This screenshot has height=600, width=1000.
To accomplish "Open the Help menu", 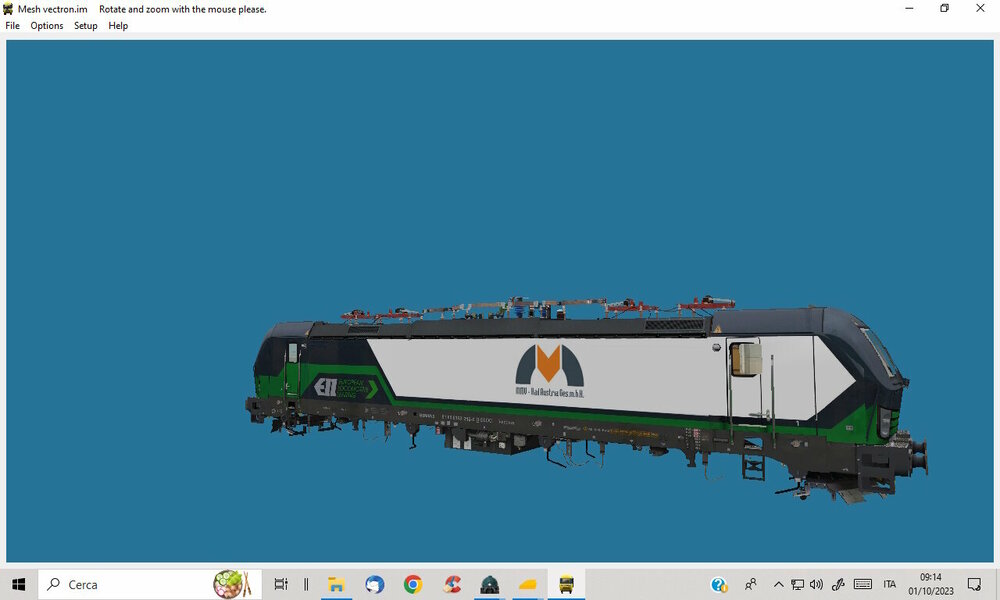I will point(118,26).
